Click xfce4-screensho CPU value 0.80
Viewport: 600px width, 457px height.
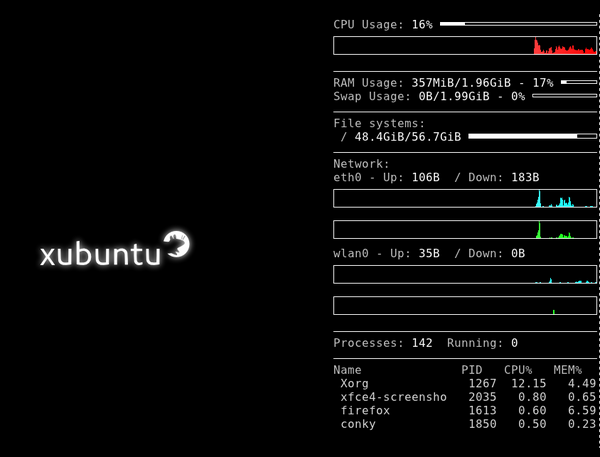[x=532, y=397]
